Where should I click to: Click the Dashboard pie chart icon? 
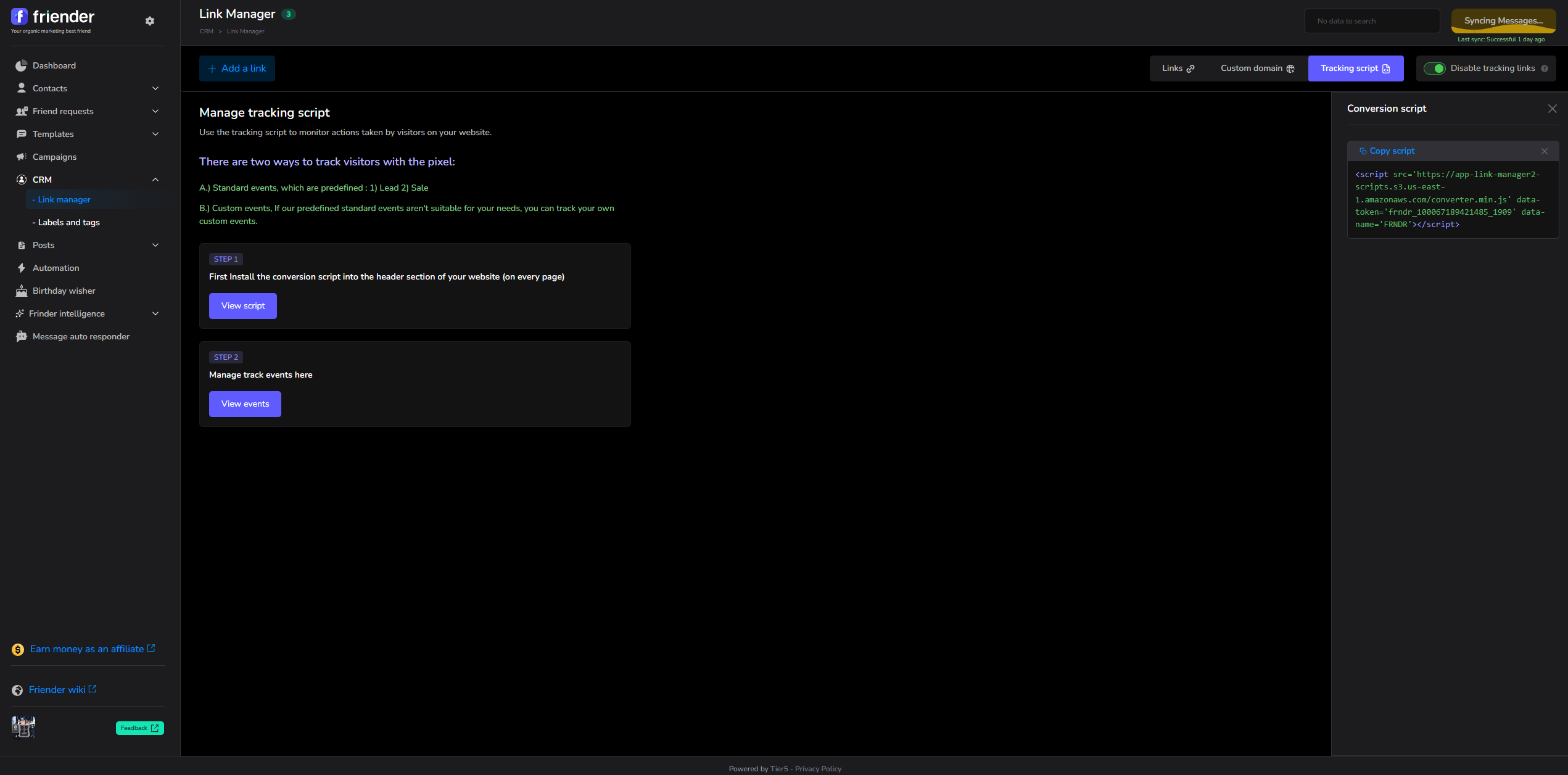pyautogui.click(x=22, y=65)
